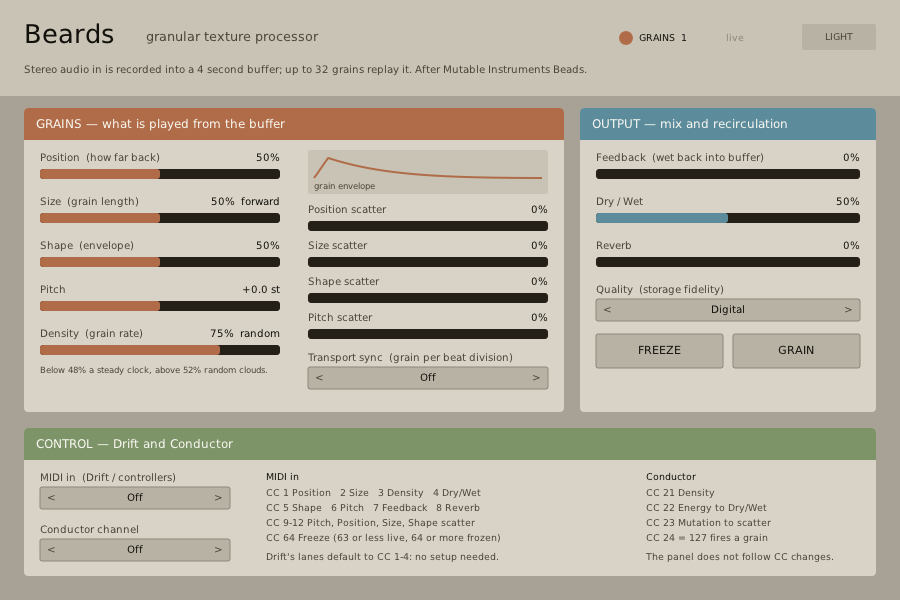Step Quality to the next mode
The width and height of the screenshot is (900, 600).
click(x=848, y=309)
